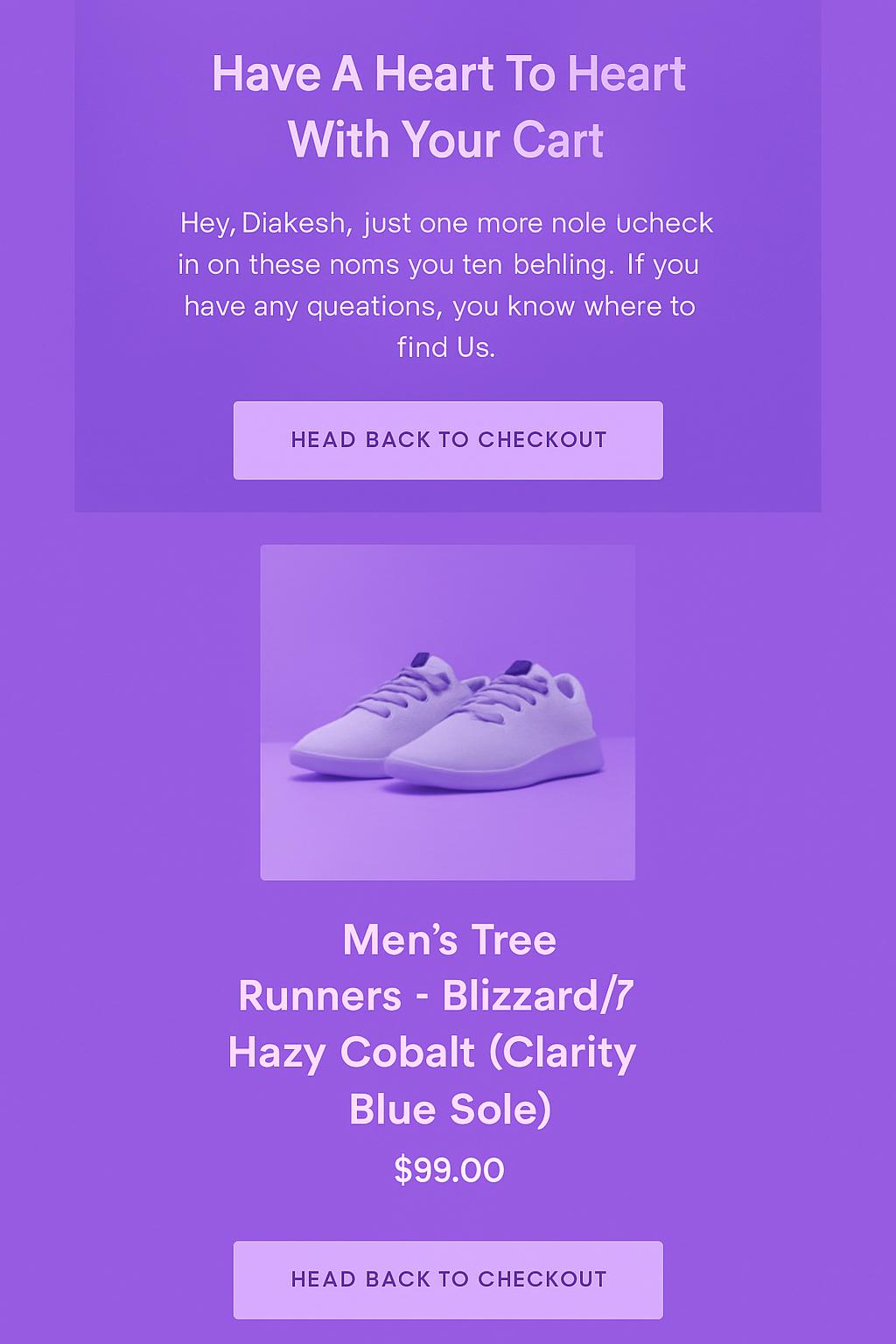Click the Have A Heart To Heart headline
This screenshot has width=896, height=1344.
(448, 73)
